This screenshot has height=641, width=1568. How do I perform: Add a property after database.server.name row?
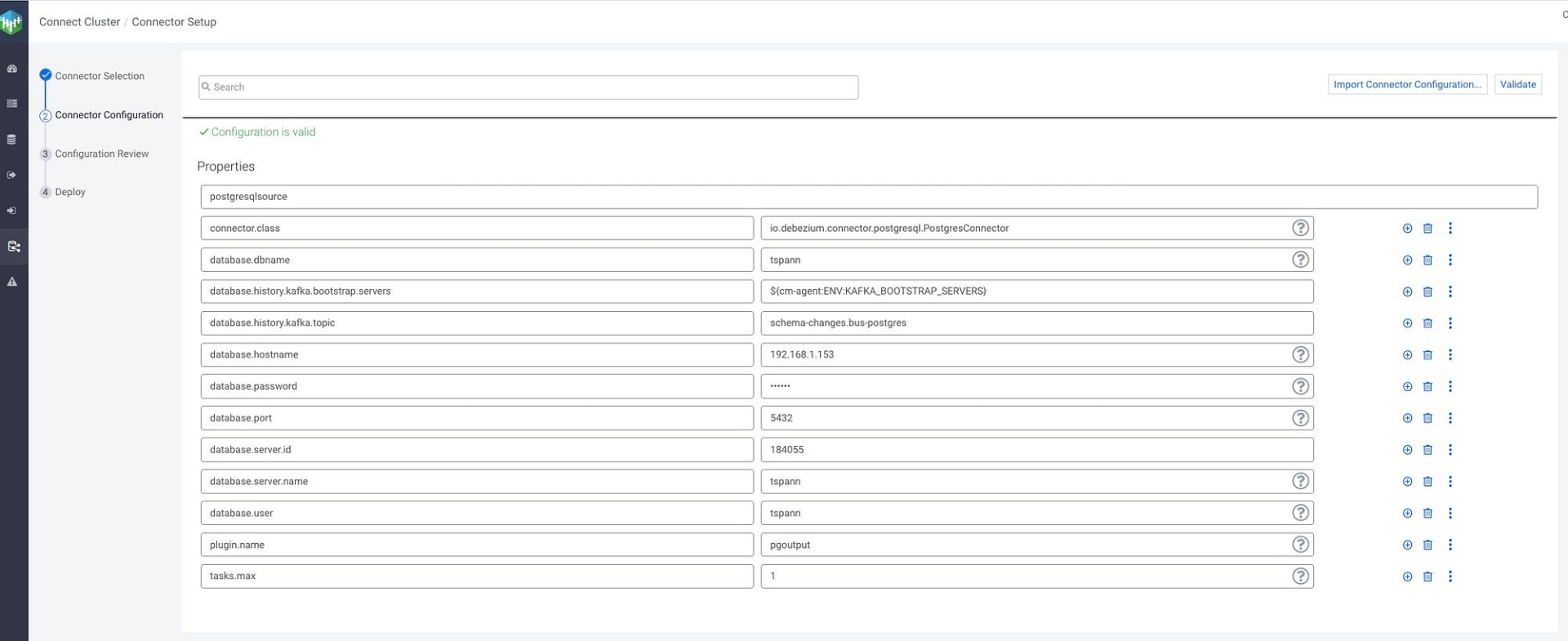pyautogui.click(x=1407, y=482)
